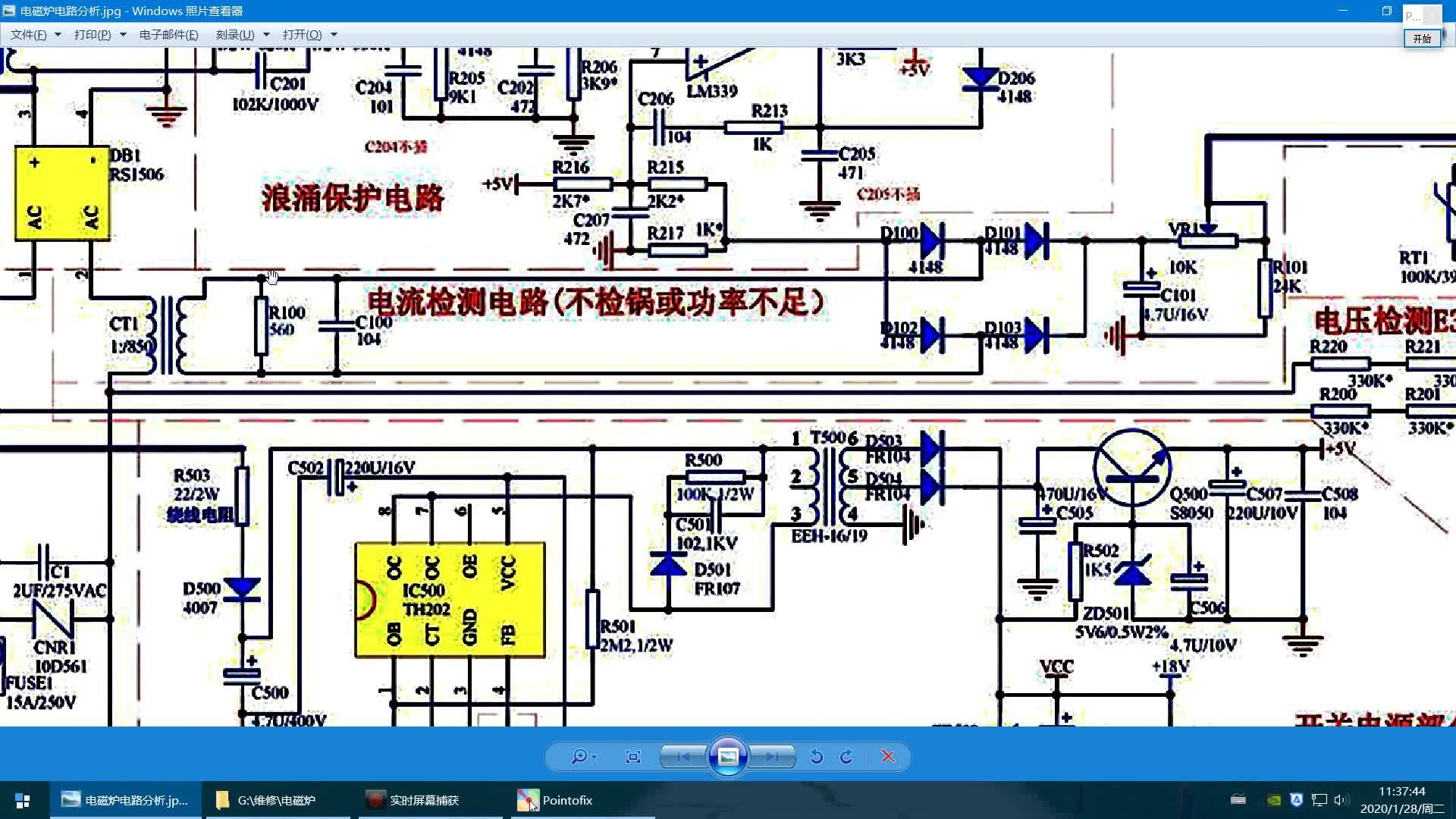
Task: Click the 开始 button at top right
Action: point(1422,39)
